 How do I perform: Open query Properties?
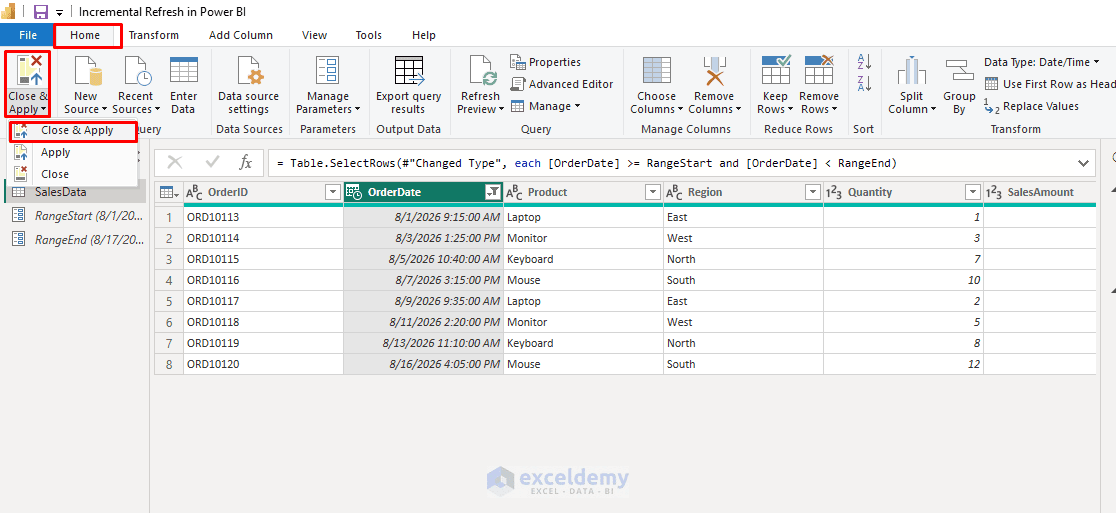(545, 62)
